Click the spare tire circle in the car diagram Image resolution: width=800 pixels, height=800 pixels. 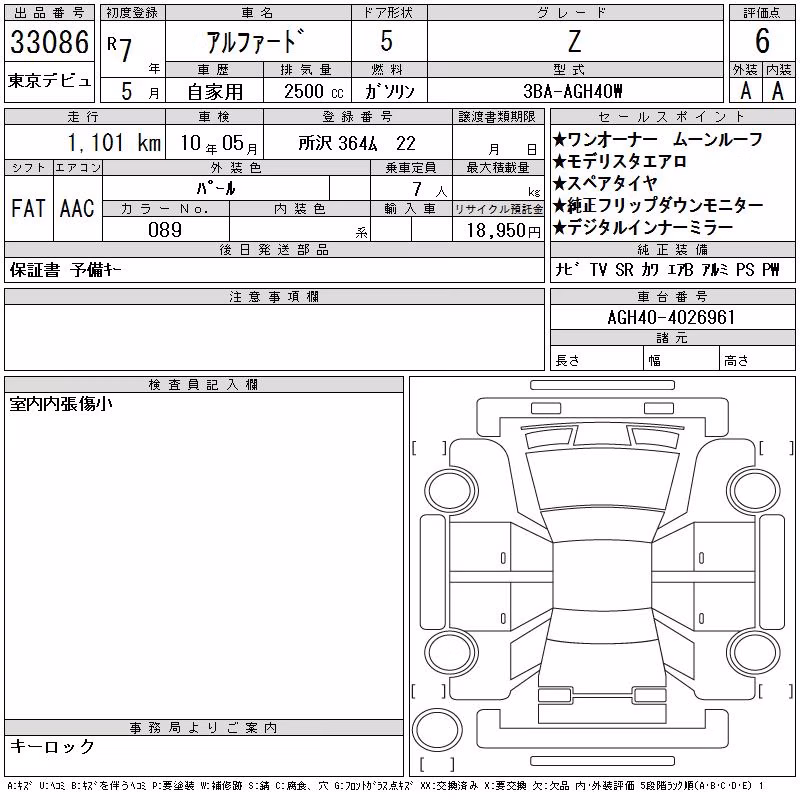[437, 730]
